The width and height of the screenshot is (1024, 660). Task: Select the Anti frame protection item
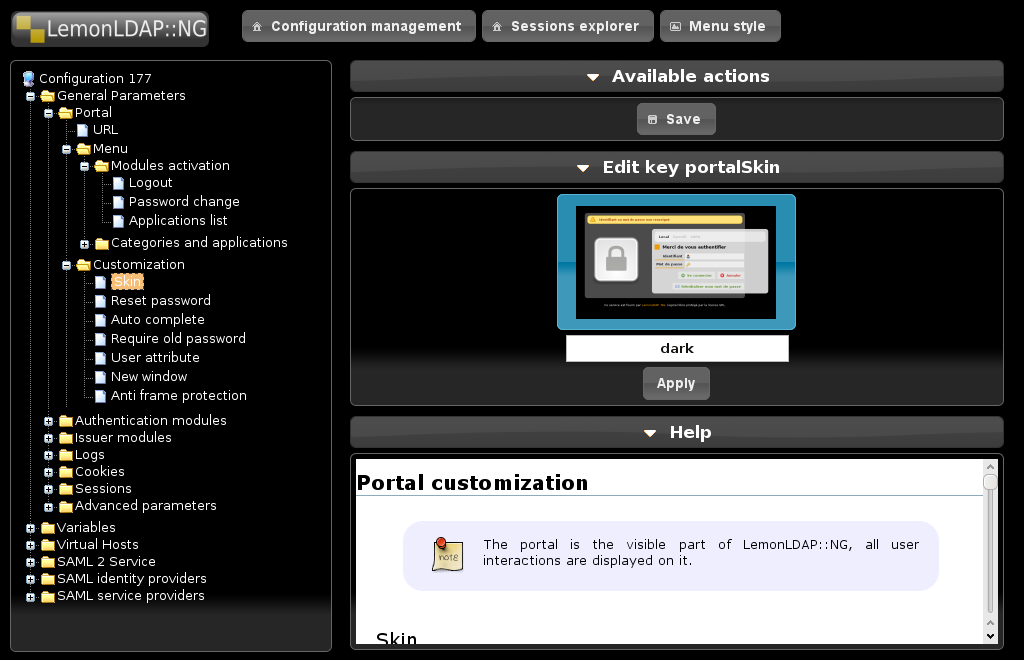pos(178,396)
